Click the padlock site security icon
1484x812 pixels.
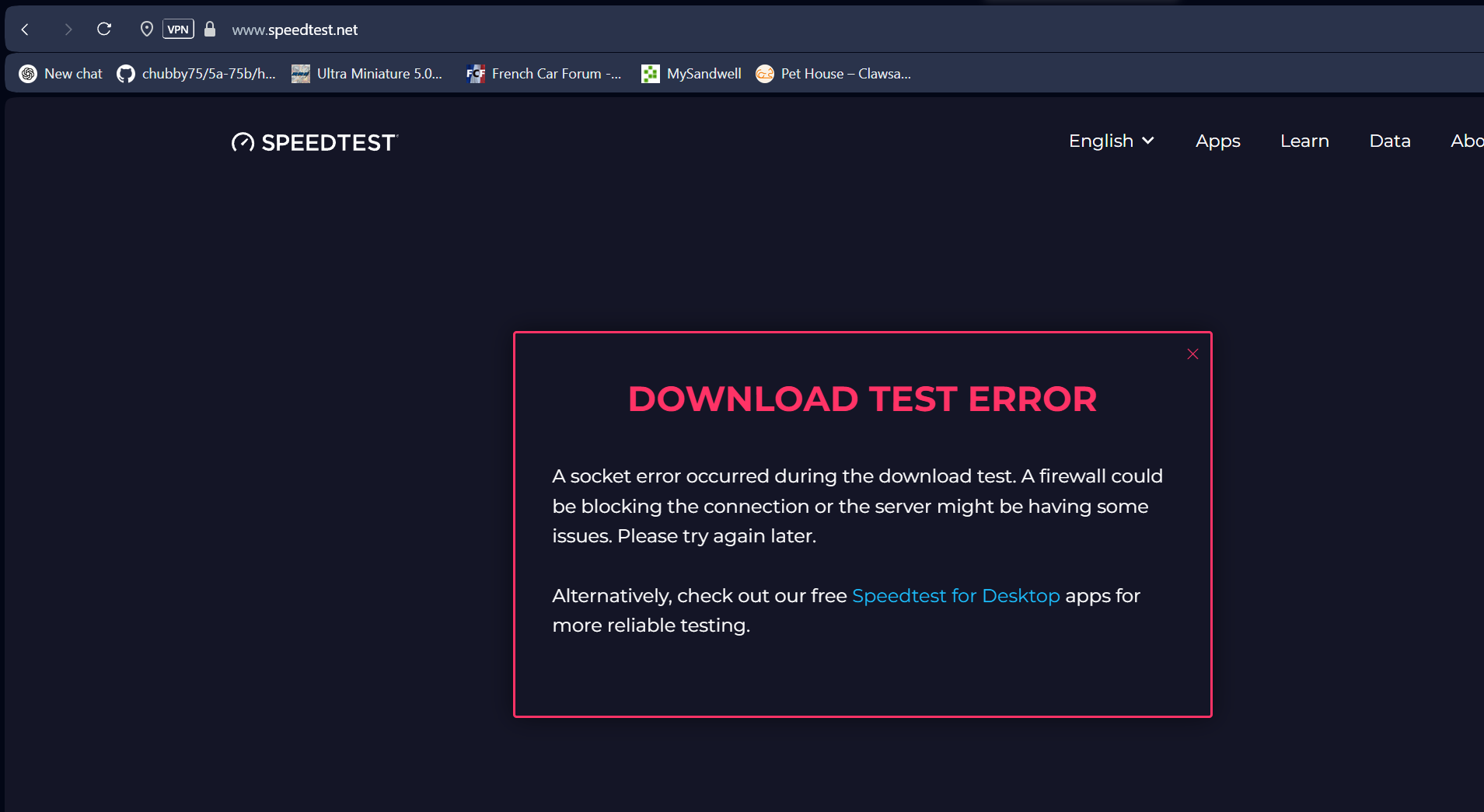click(x=210, y=30)
